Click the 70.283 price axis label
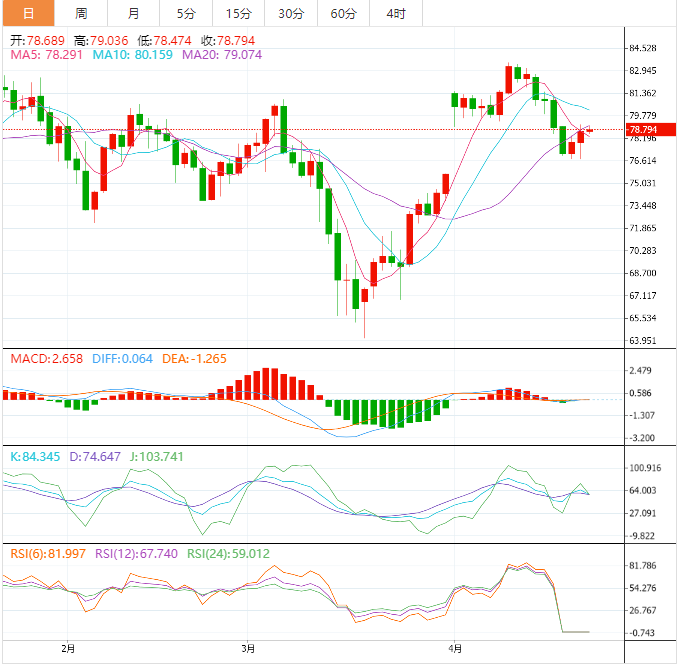Viewport: 680px width, 669px height. [x=643, y=251]
